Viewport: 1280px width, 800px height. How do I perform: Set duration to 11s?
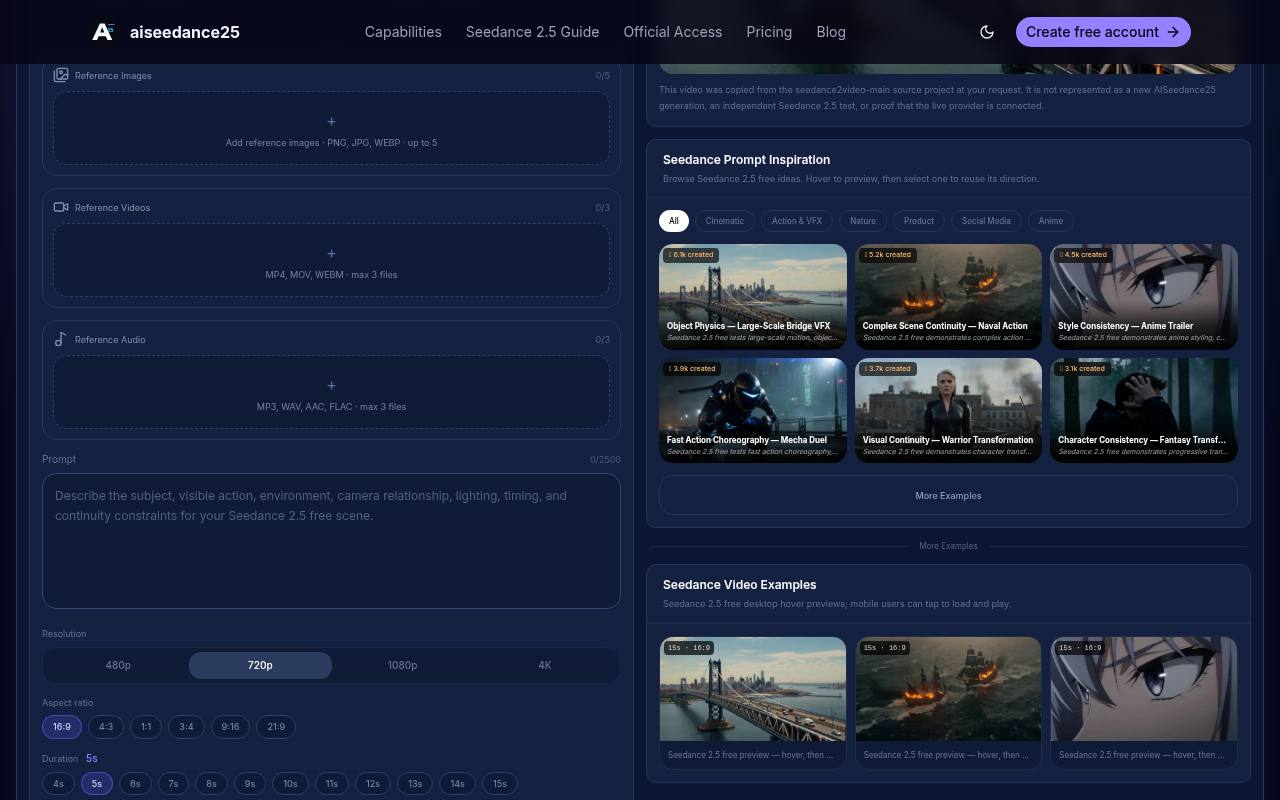tap(331, 784)
